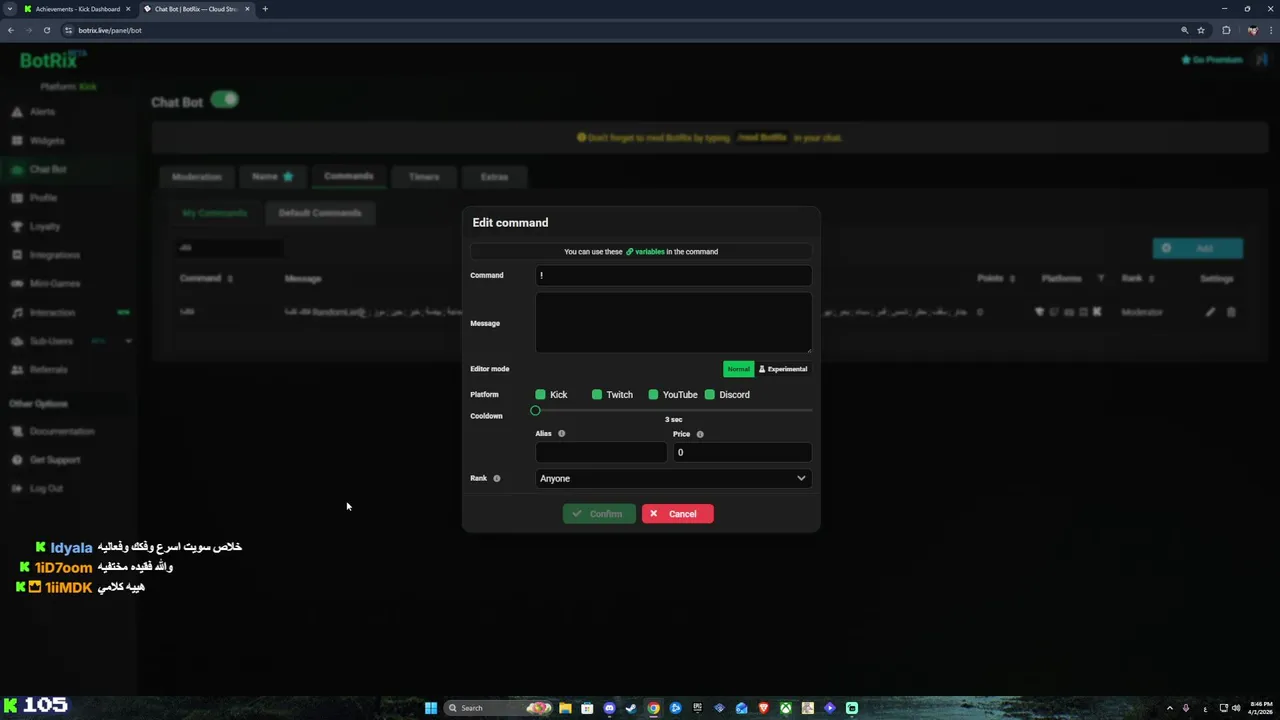Open the browser extensions puzzle icon
Viewport: 1280px width, 720px height.
pos(1226,30)
